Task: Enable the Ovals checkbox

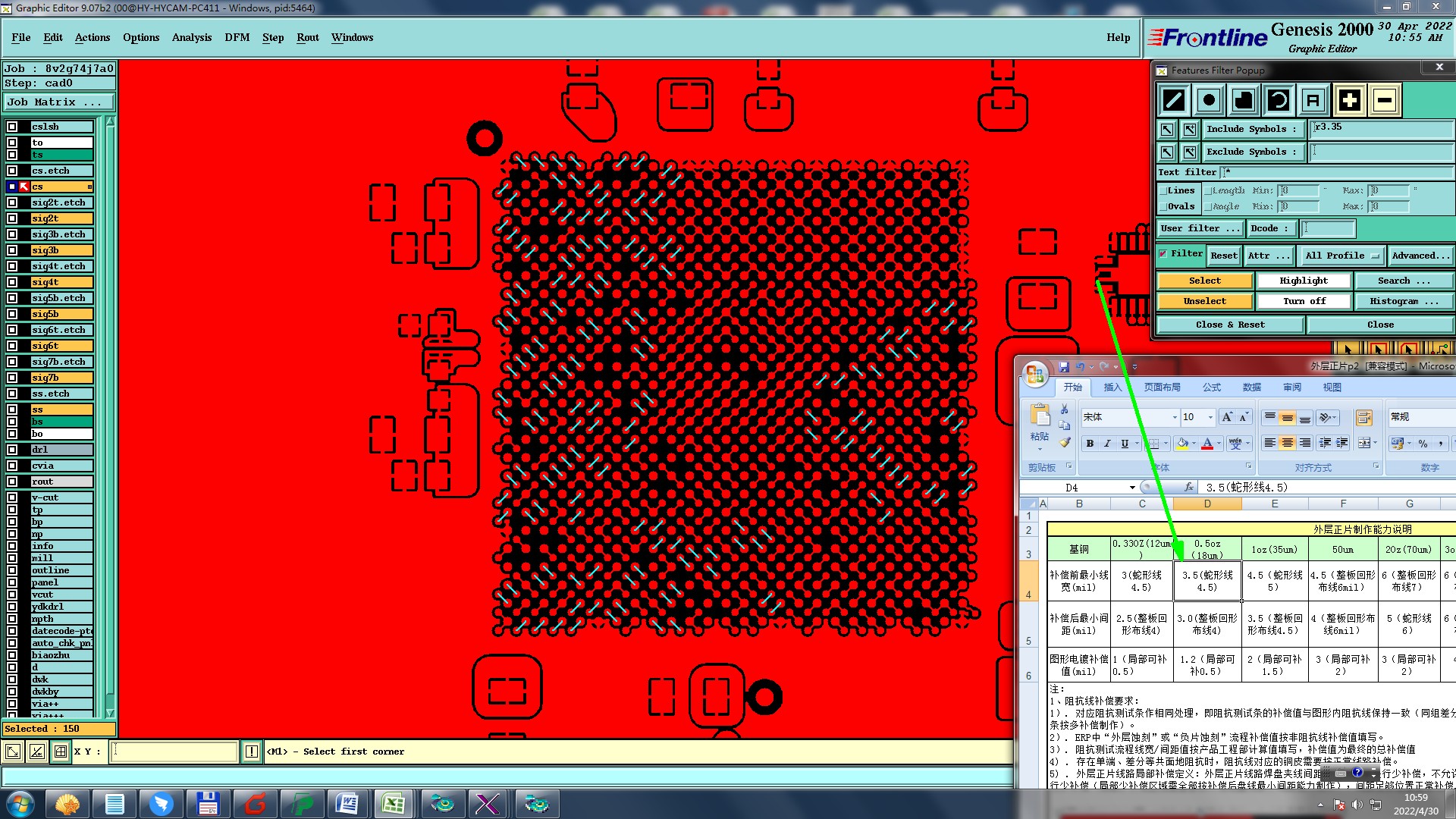Action: click(1163, 206)
